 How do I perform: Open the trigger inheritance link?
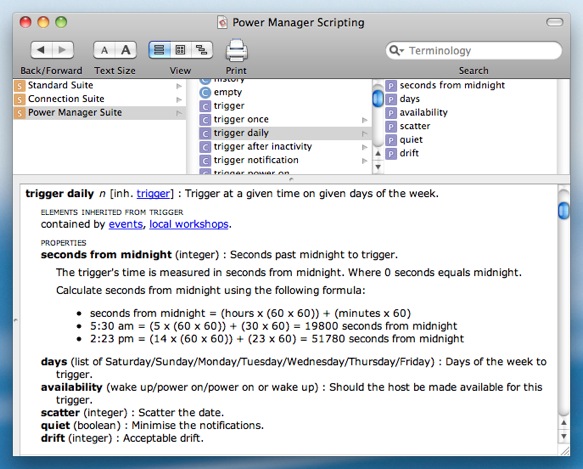click(x=153, y=194)
